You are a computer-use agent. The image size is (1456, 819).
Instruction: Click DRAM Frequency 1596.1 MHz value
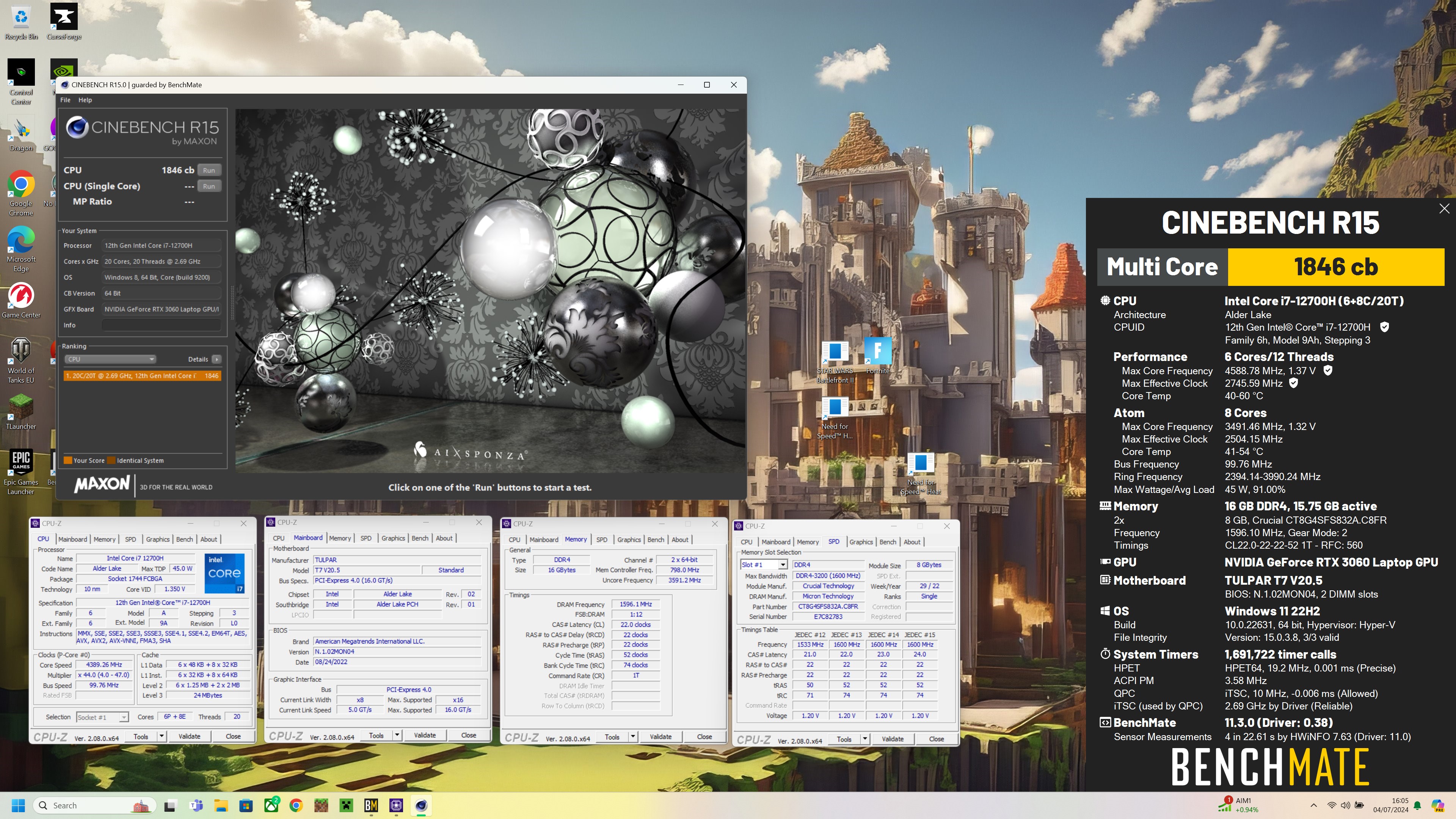(x=635, y=604)
